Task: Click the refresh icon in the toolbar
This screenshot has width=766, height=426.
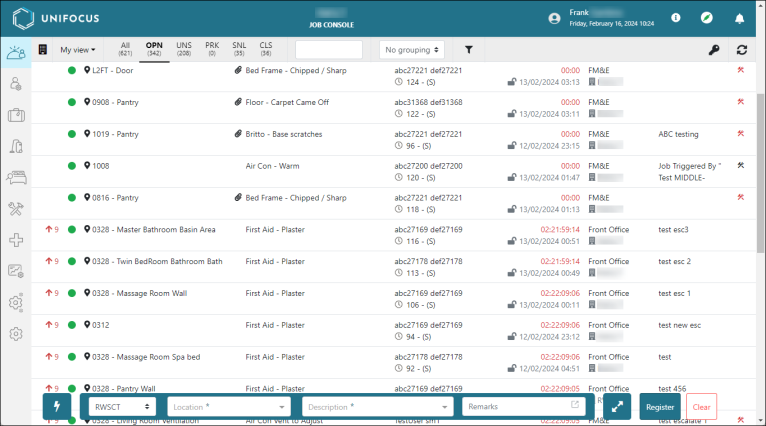Action: [x=741, y=49]
